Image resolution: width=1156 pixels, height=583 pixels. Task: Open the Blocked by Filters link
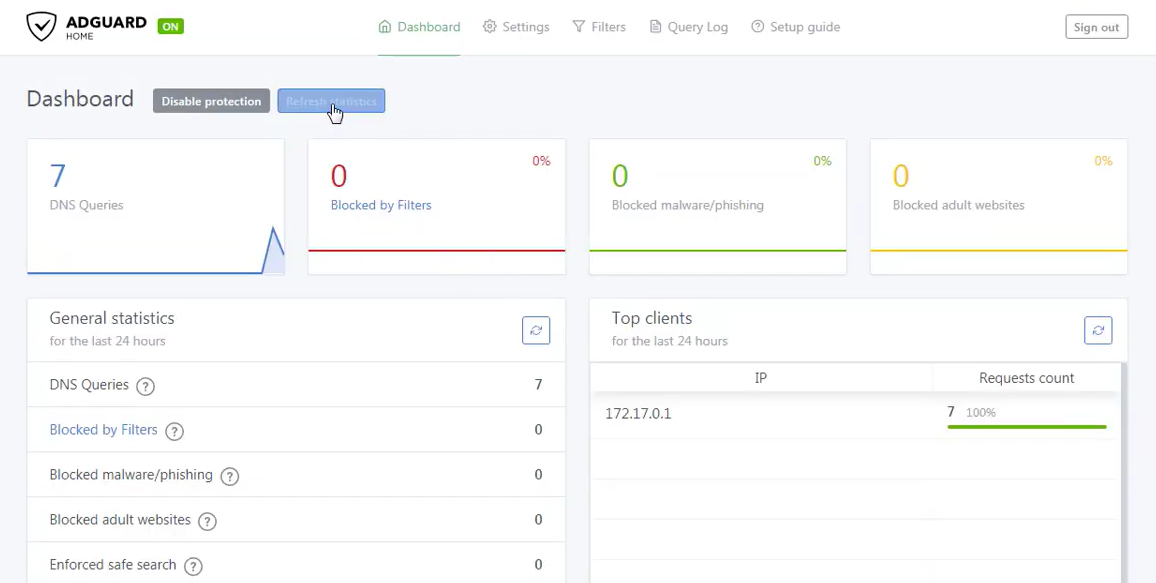(104, 430)
